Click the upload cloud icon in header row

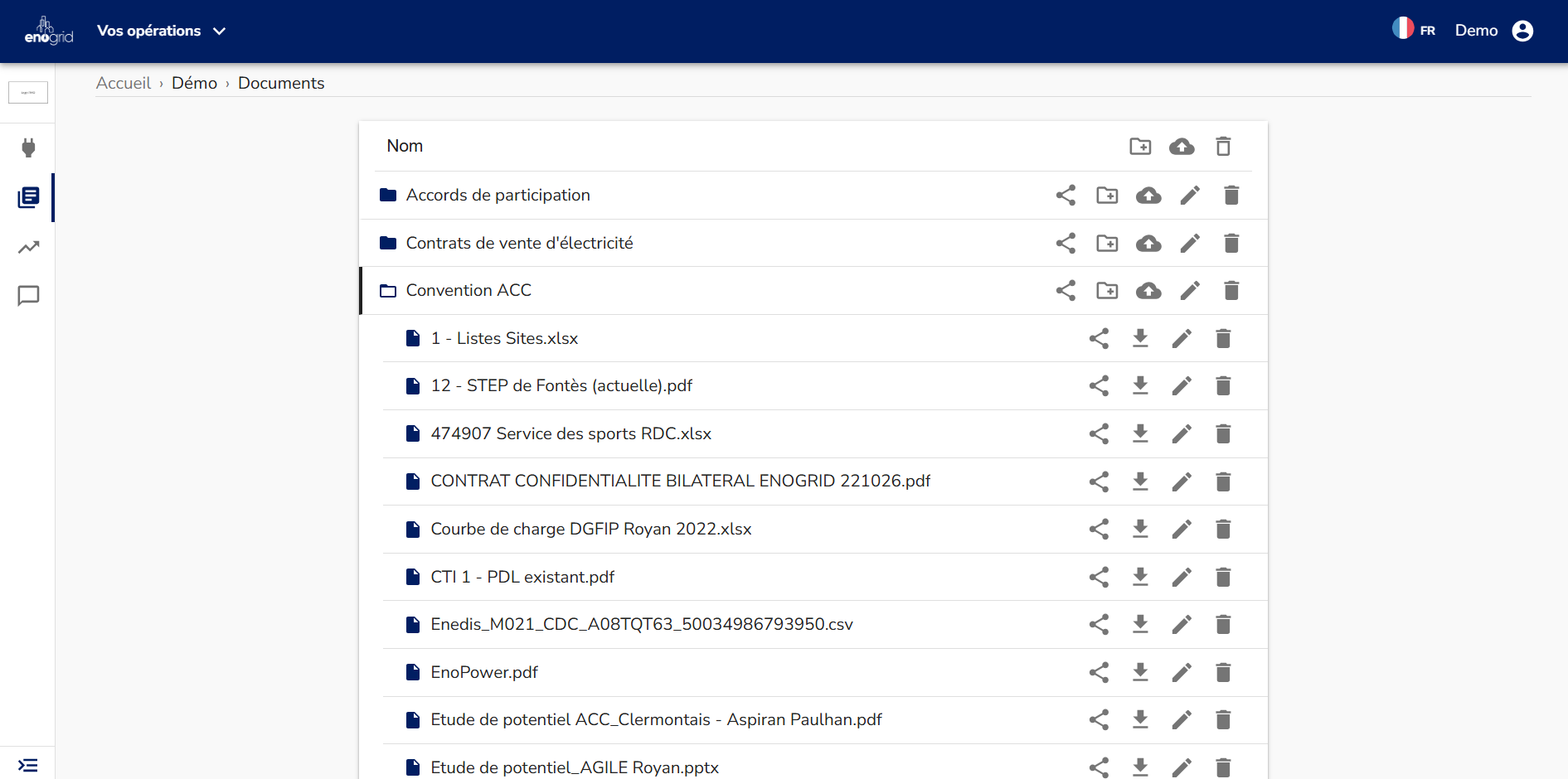[x=1182, y=147]
